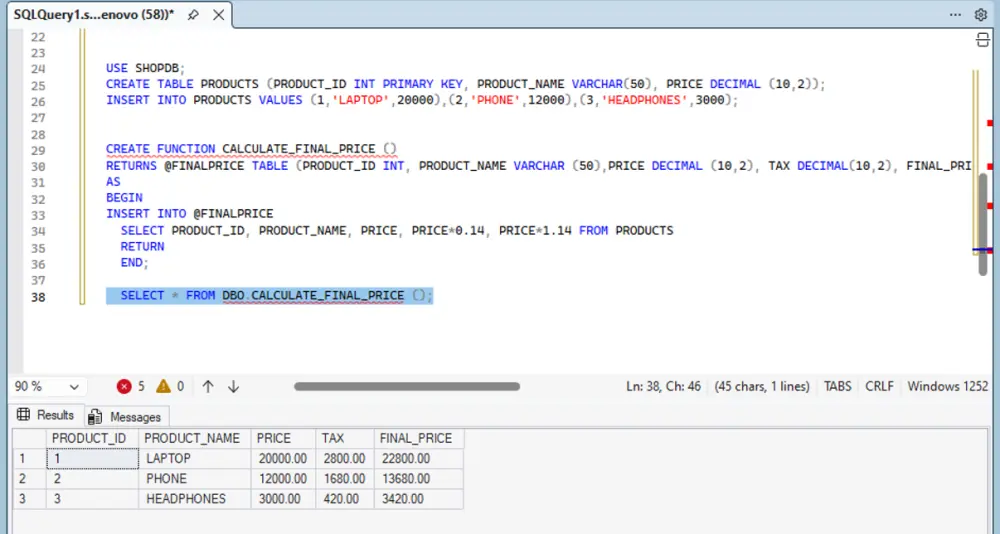Screen dimensions: 1000x534
Task: Click CALCULATE_FINAL_PRICE in CREATE FUNCTION line
Action: click(x=298, y=149)
